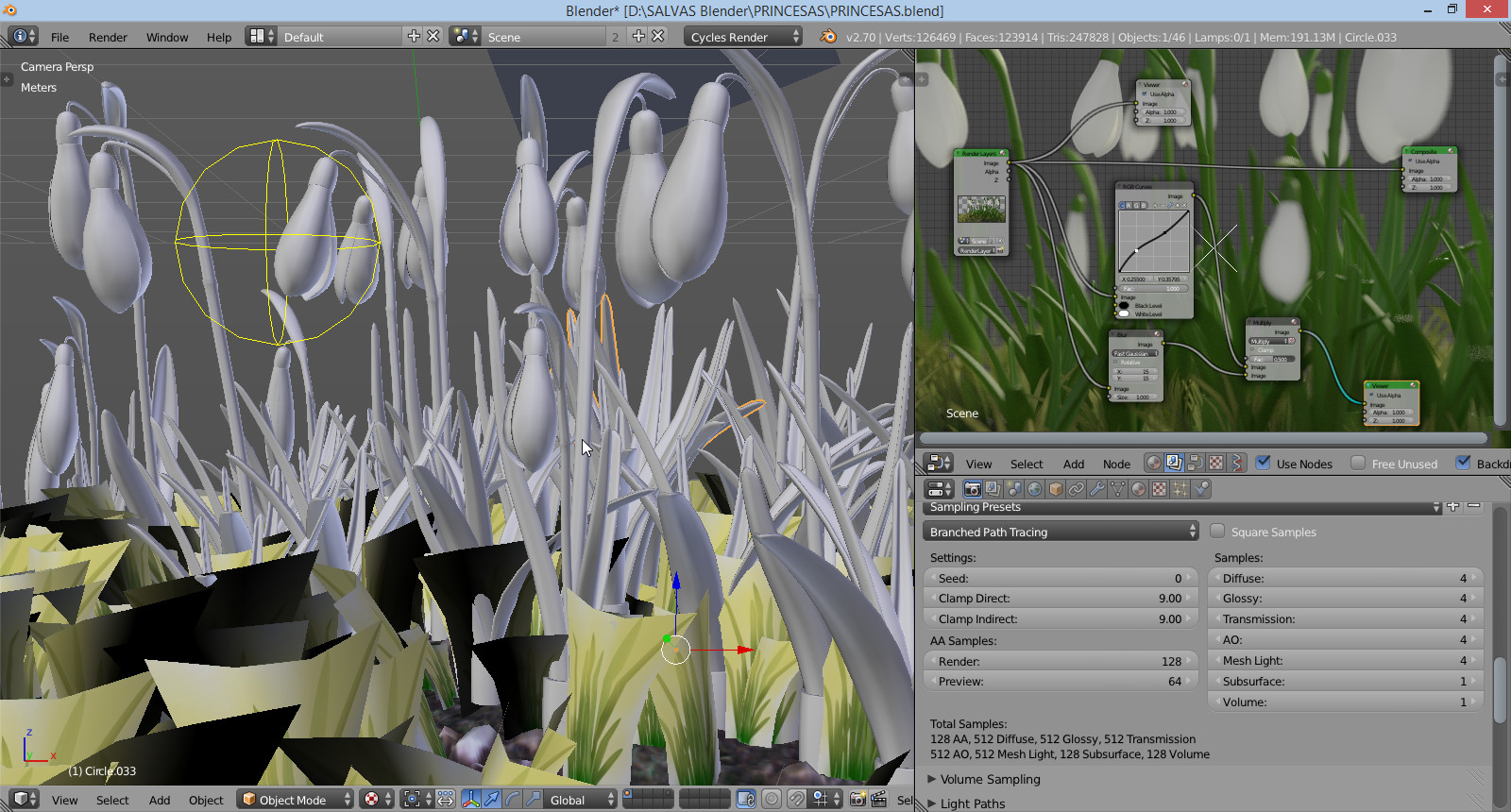The width and height of the screenshot is (1511, 812).
Task: Click the OpenGL render camera icon
Action: point(857,800)
